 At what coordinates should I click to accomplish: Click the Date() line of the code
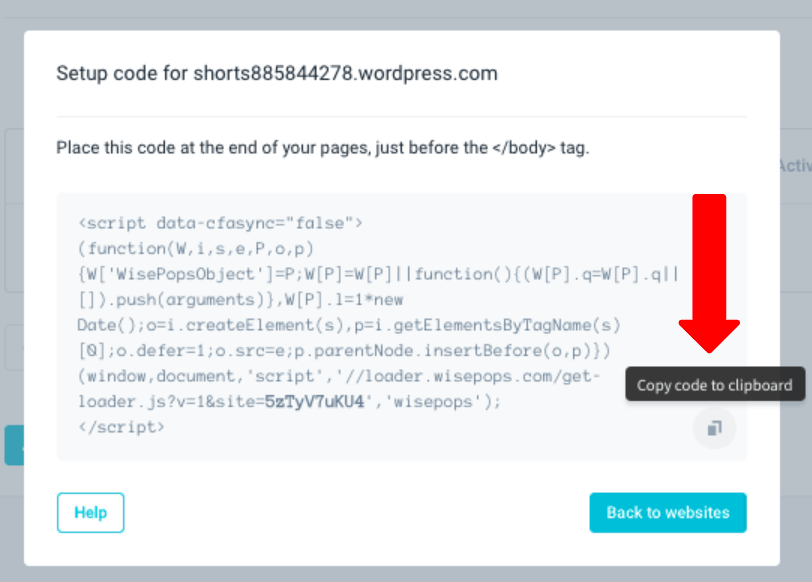348,325
